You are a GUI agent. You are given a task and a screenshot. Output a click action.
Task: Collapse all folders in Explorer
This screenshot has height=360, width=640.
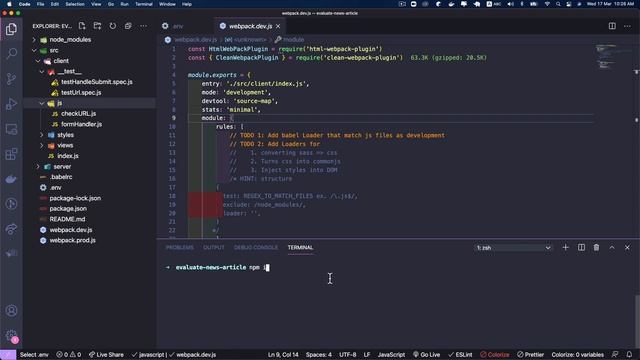[x=128, y=26]
